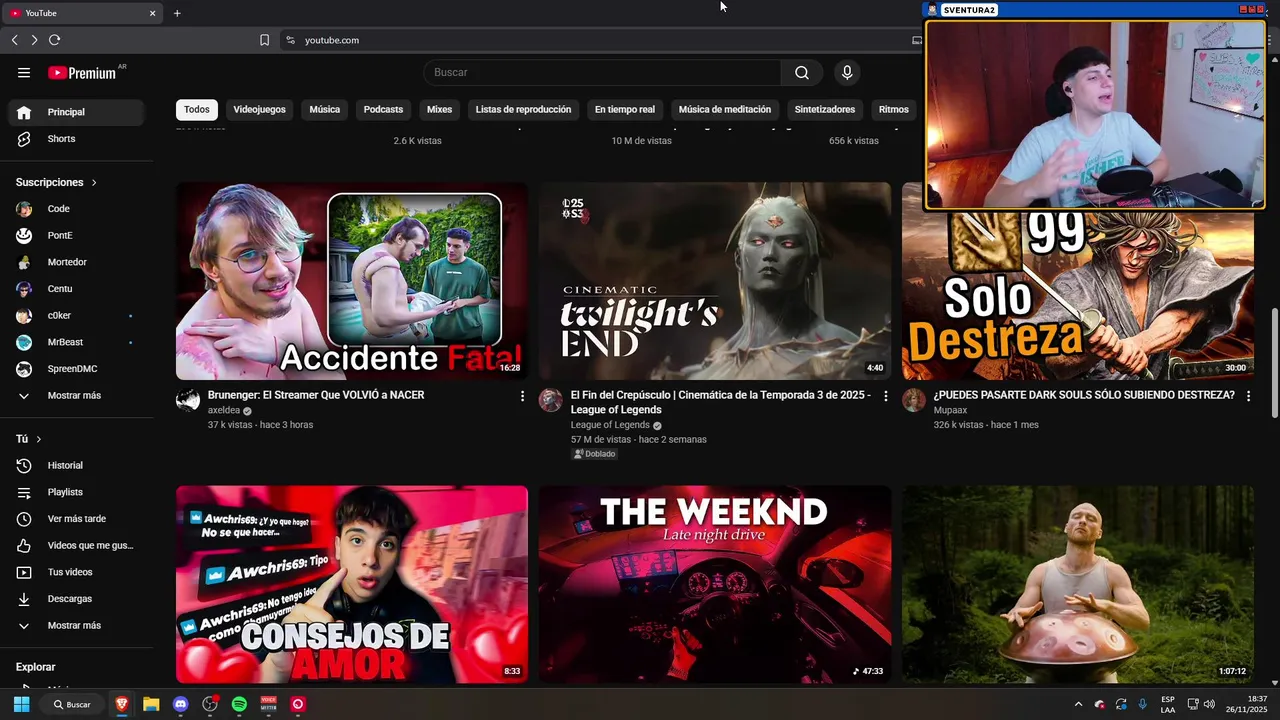
Task: Open the Mortedor subscription channel
Action: click(78, 262)
